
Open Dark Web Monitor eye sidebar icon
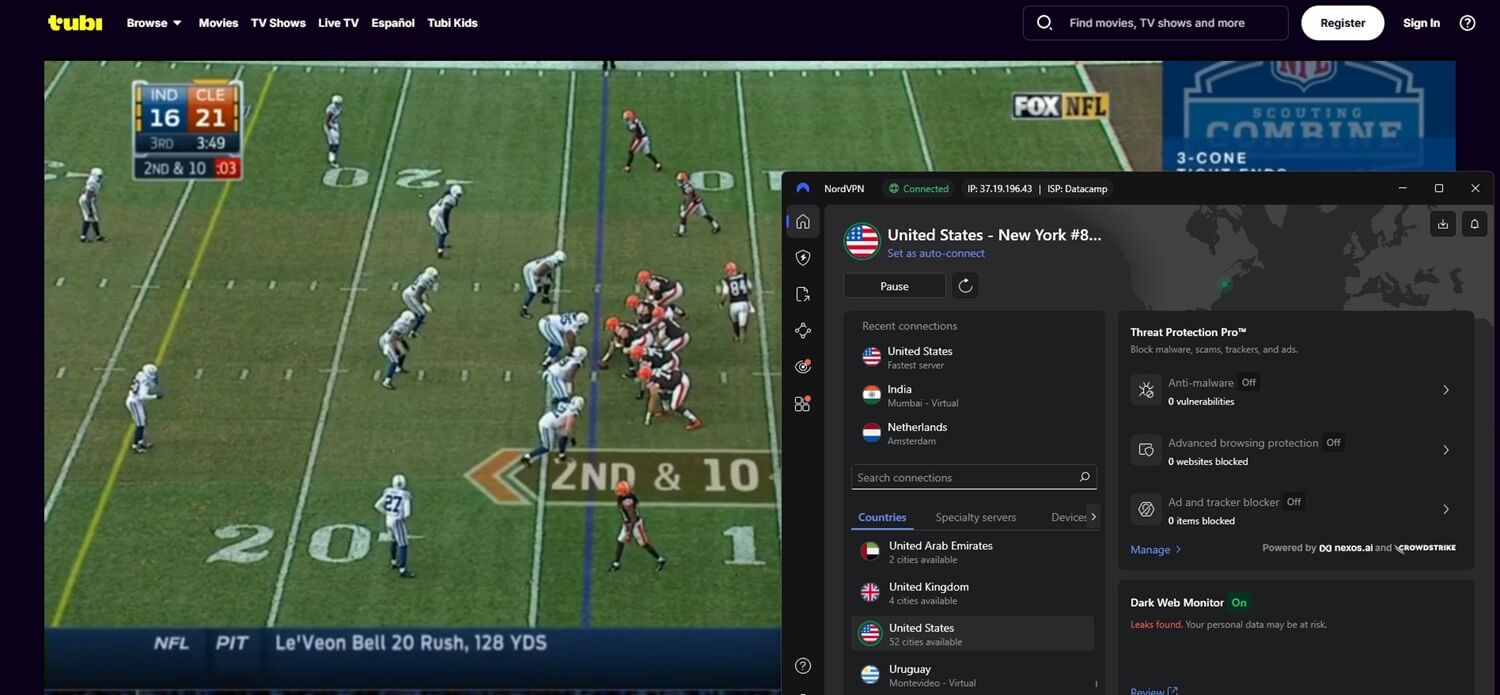pos(802,365)
